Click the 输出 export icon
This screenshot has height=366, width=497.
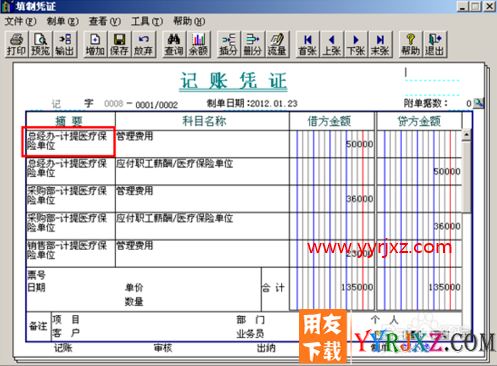64,44
